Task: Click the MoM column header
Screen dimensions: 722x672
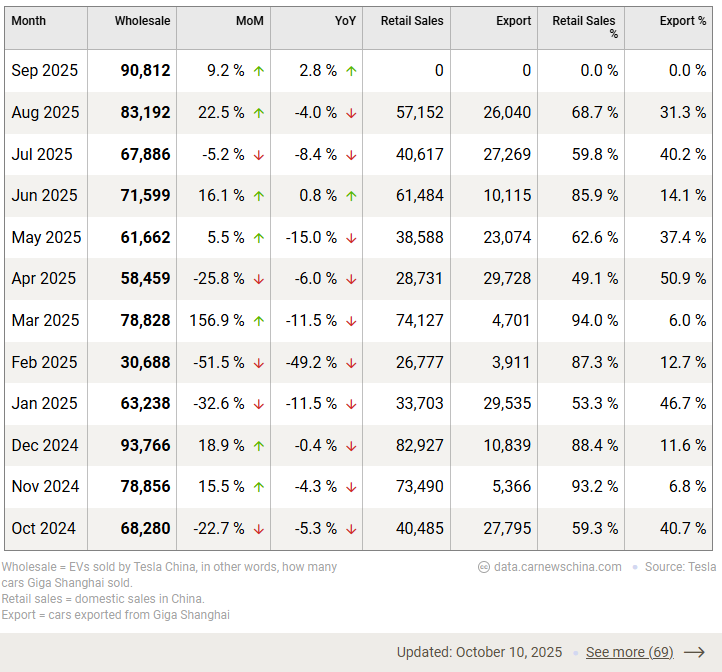Action: tap(250, 21)
